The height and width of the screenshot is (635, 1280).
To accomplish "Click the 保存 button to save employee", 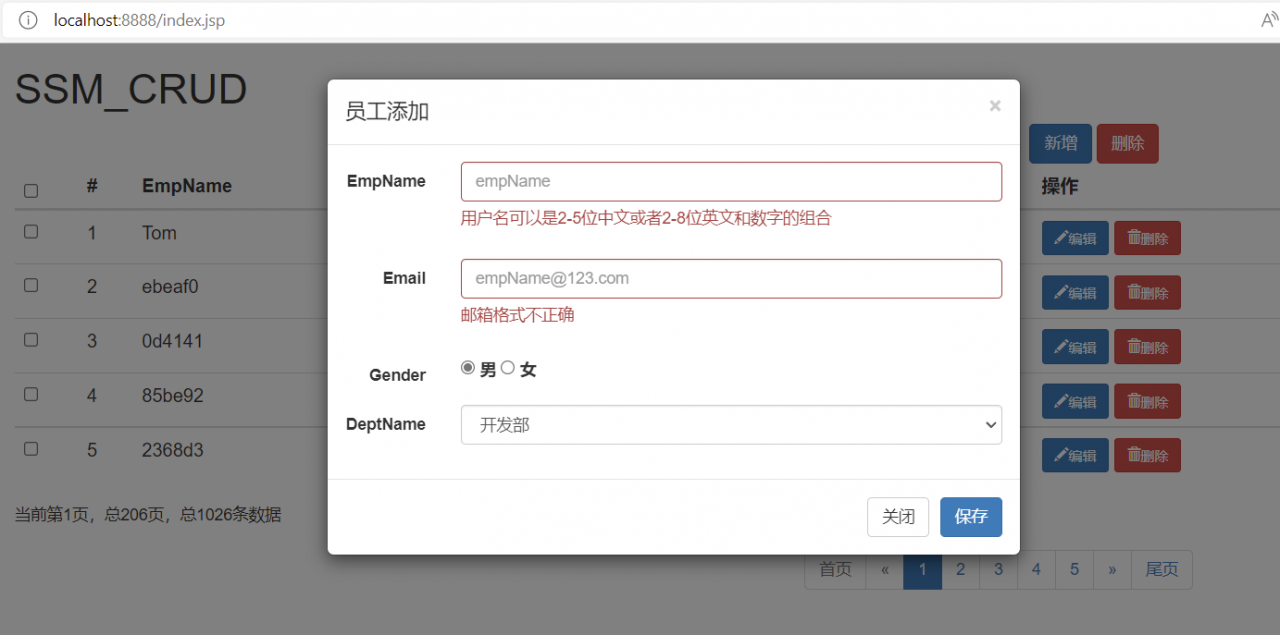I will (971, 517).
